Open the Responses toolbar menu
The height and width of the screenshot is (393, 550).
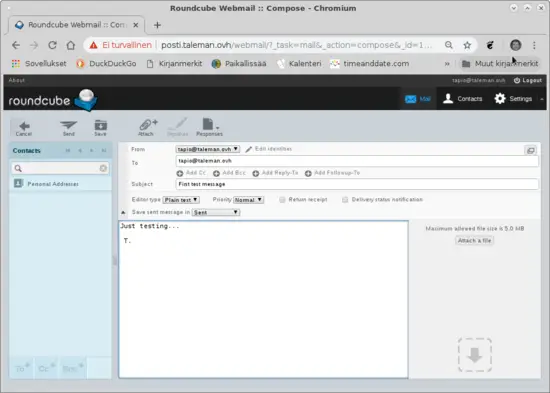(x=209, y=128)
